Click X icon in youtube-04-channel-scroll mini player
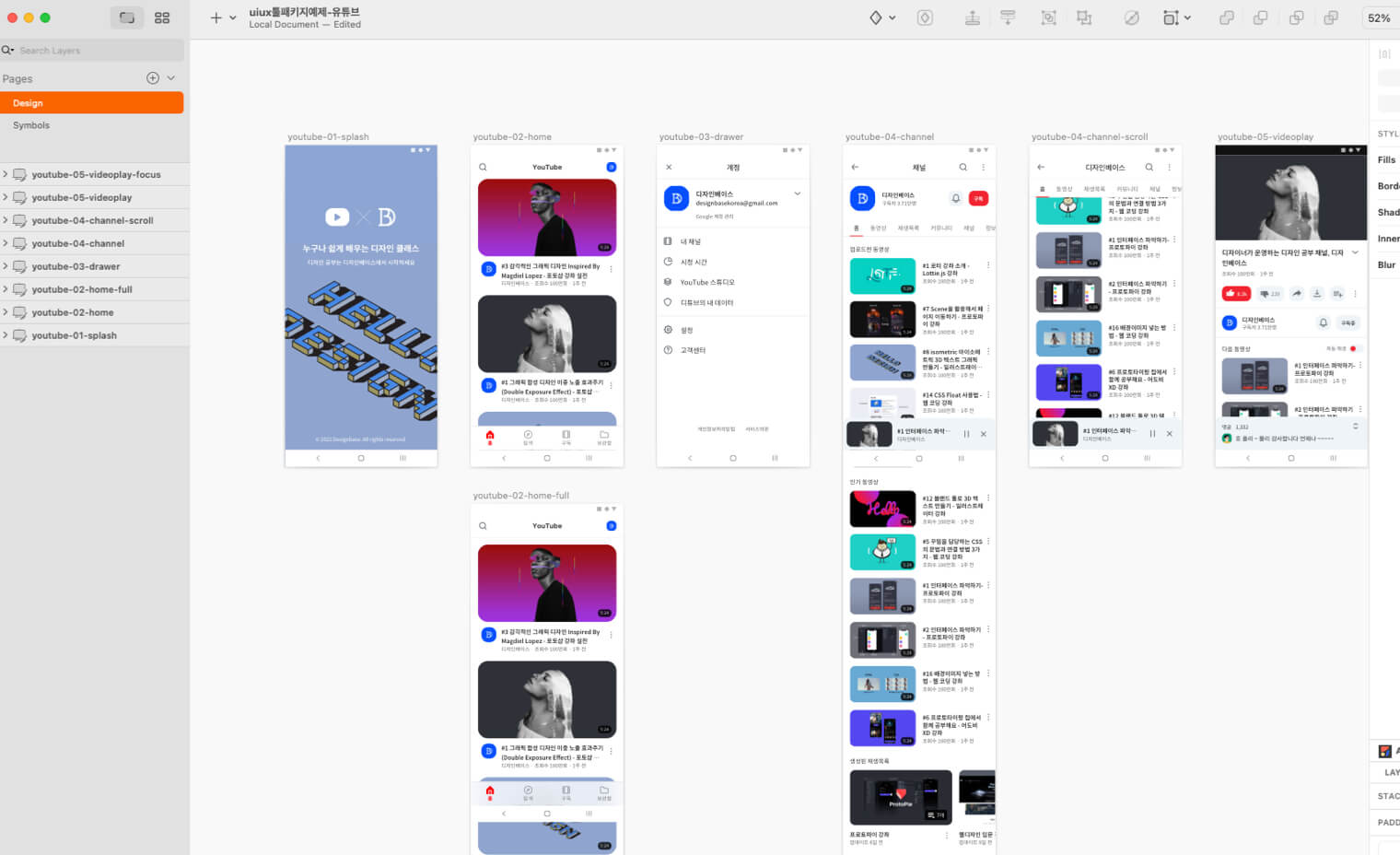This screenshot has height=855, width=1400. tap(1170, 434)
